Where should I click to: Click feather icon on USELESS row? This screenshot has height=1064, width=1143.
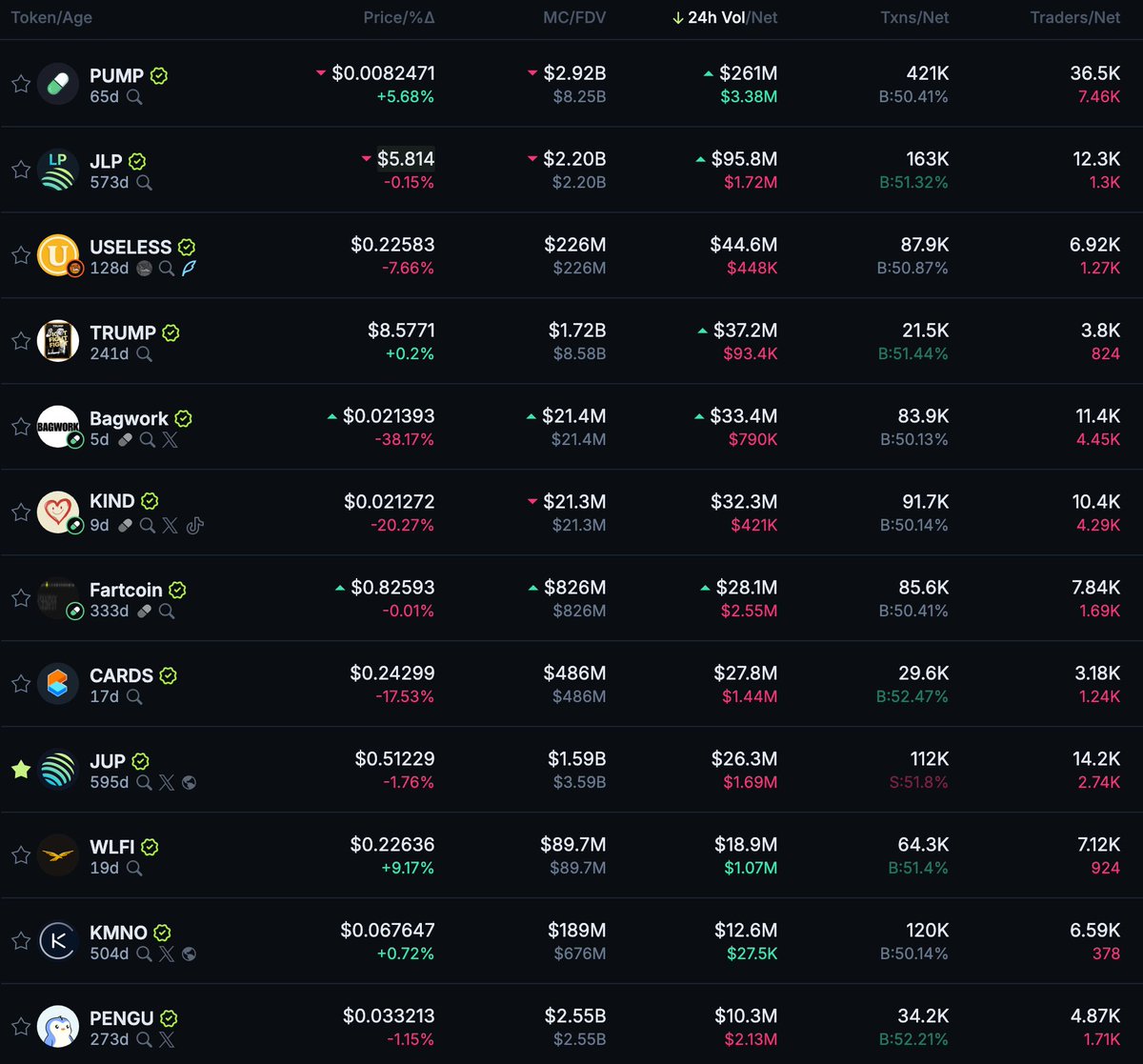pyautogui.click(x=190, y=269)
